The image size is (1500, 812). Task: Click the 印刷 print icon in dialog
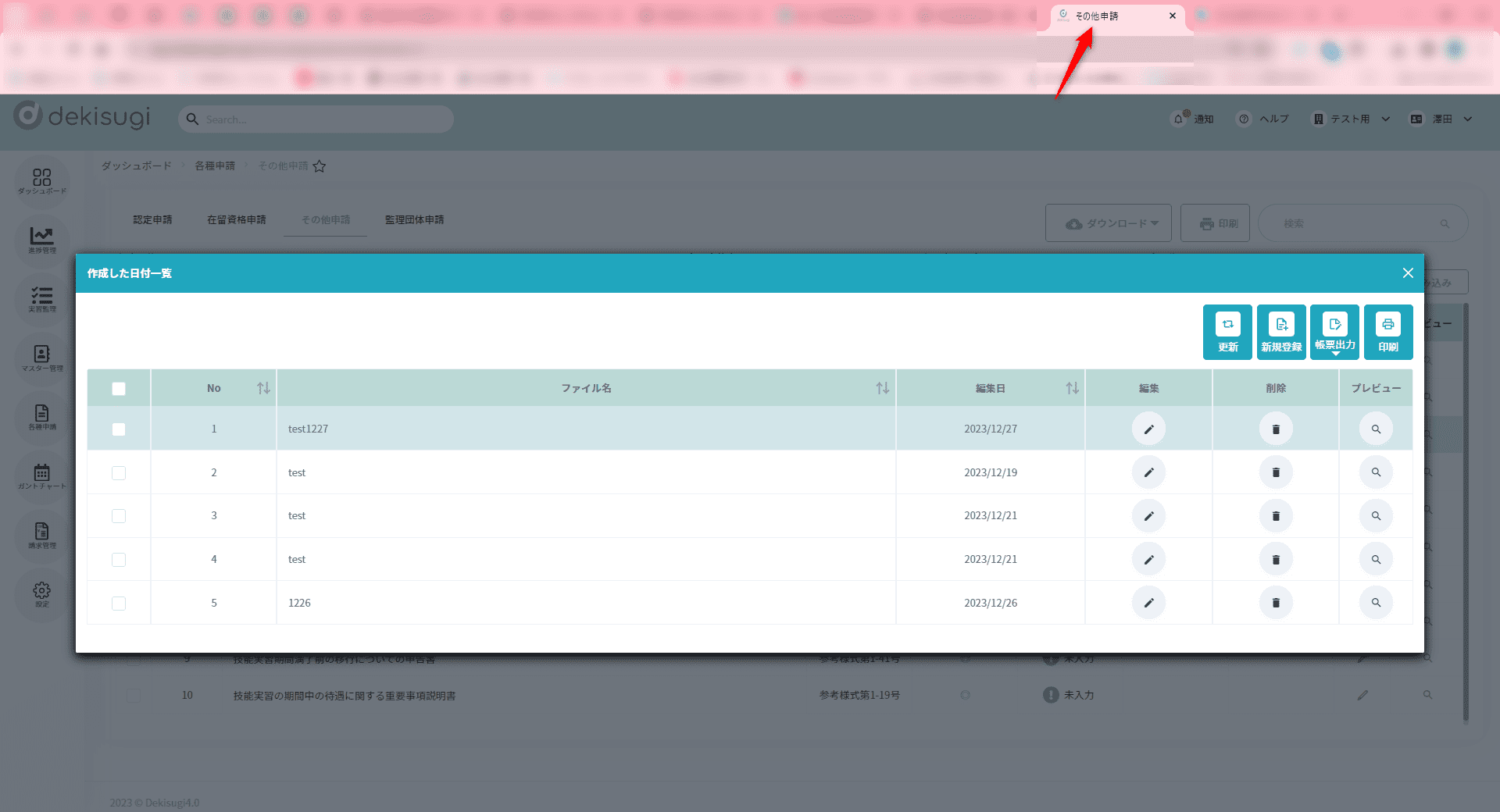click(x=1387, y=332)
